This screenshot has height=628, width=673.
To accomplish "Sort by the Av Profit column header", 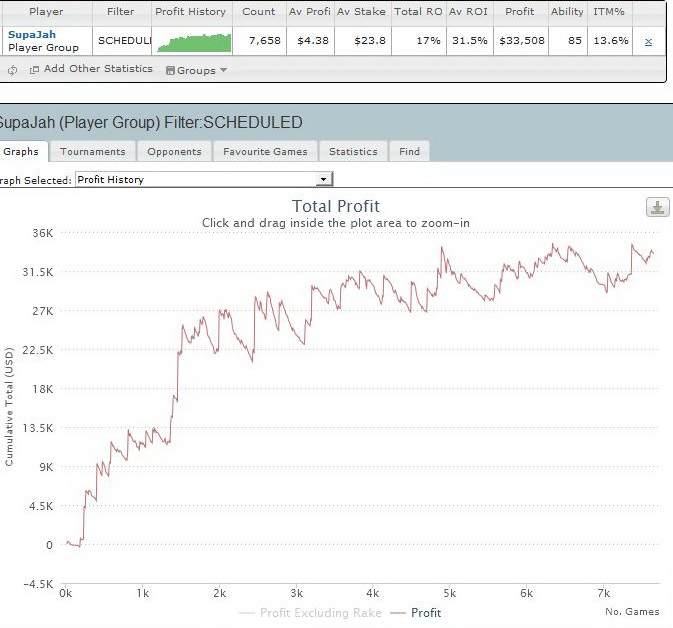I will coord(310,12).
